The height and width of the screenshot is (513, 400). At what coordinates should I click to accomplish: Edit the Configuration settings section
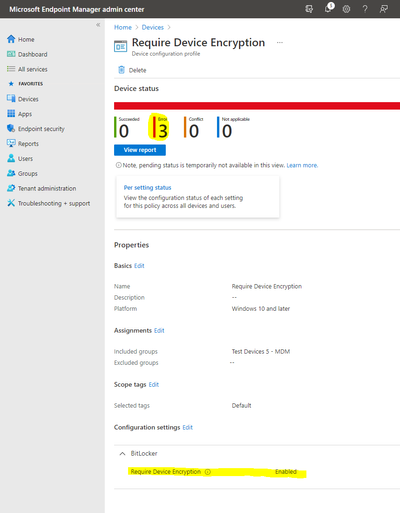coord(187,427)
